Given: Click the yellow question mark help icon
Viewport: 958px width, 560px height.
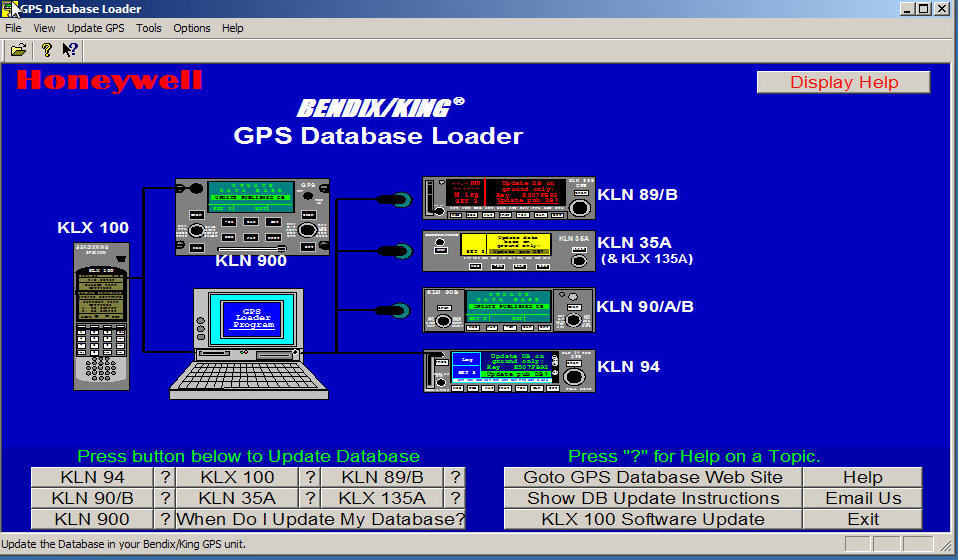Looking at the screenshot, I should coord(46,50).
